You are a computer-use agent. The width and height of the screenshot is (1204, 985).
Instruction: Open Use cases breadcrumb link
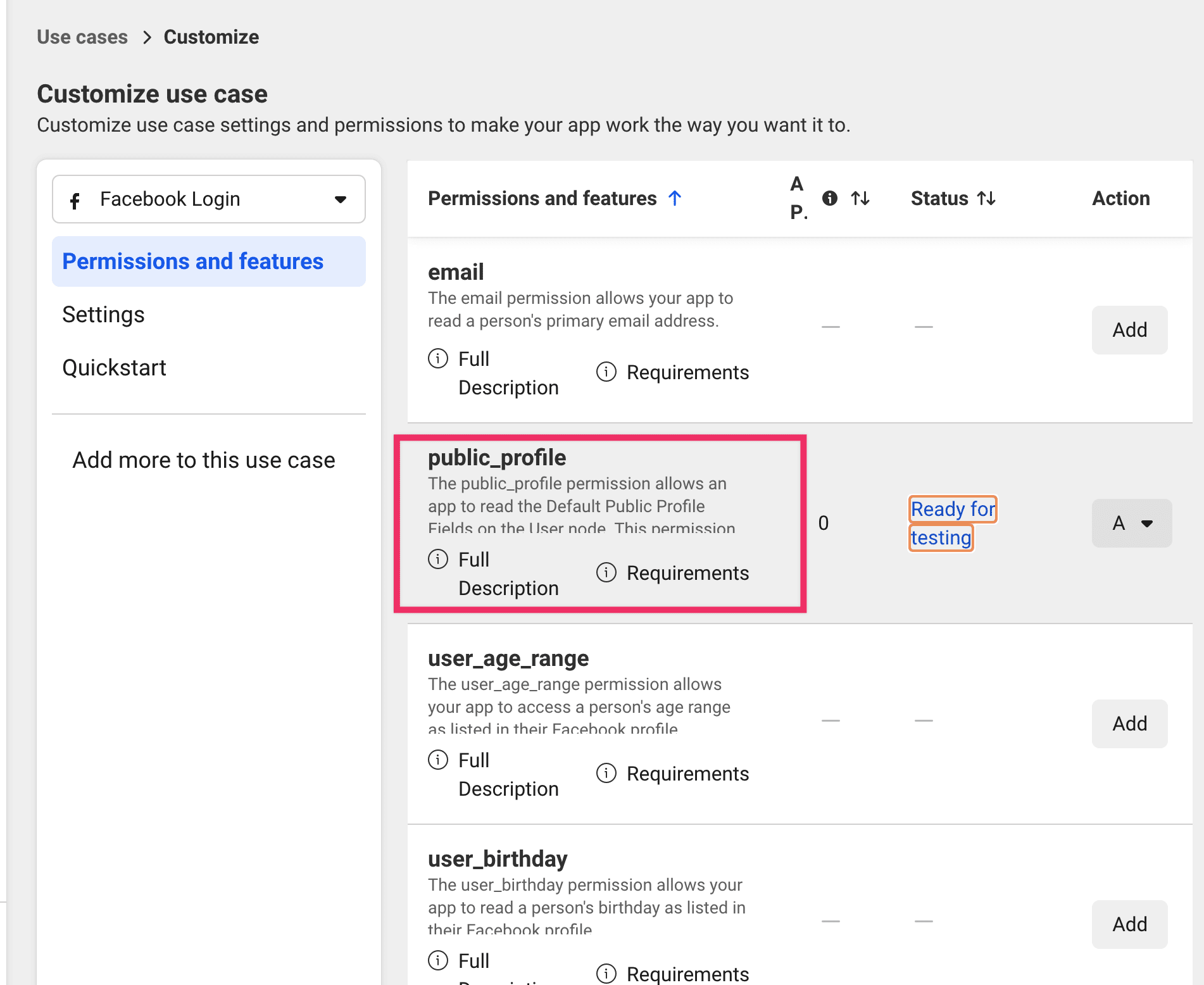click(82, 37)
